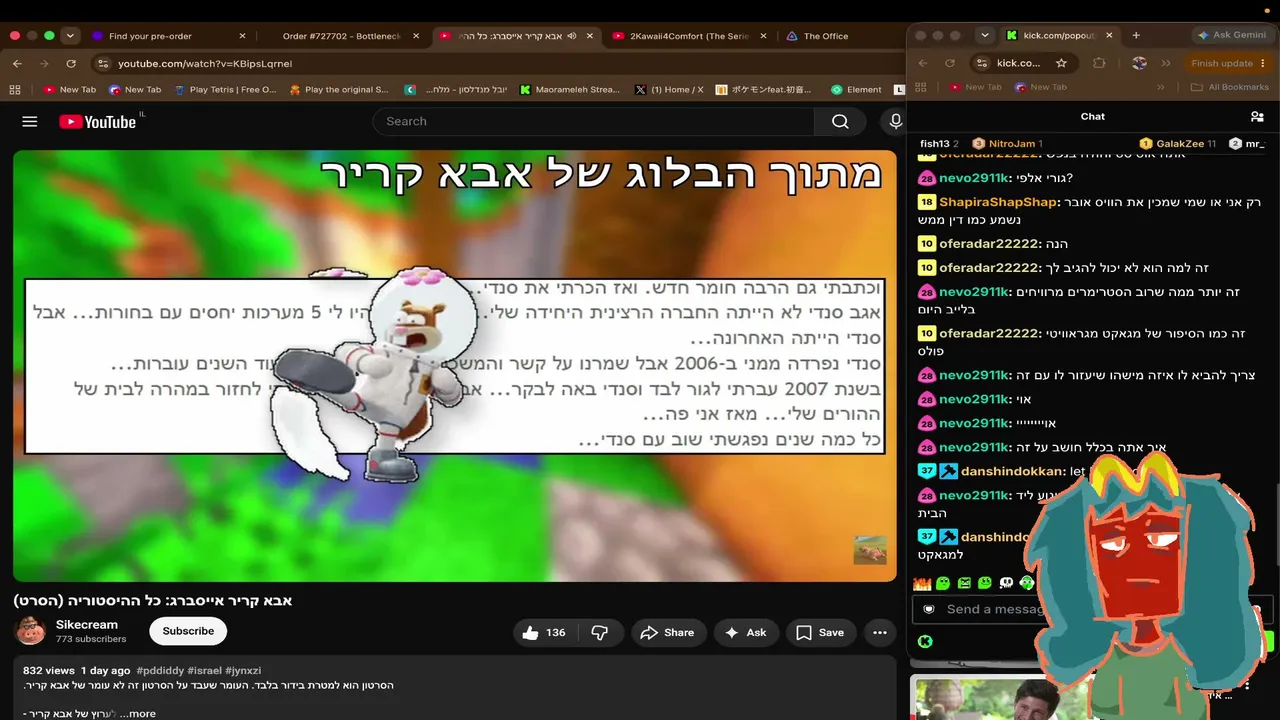Click NitroJam in the chat leaderboard

1008,144
